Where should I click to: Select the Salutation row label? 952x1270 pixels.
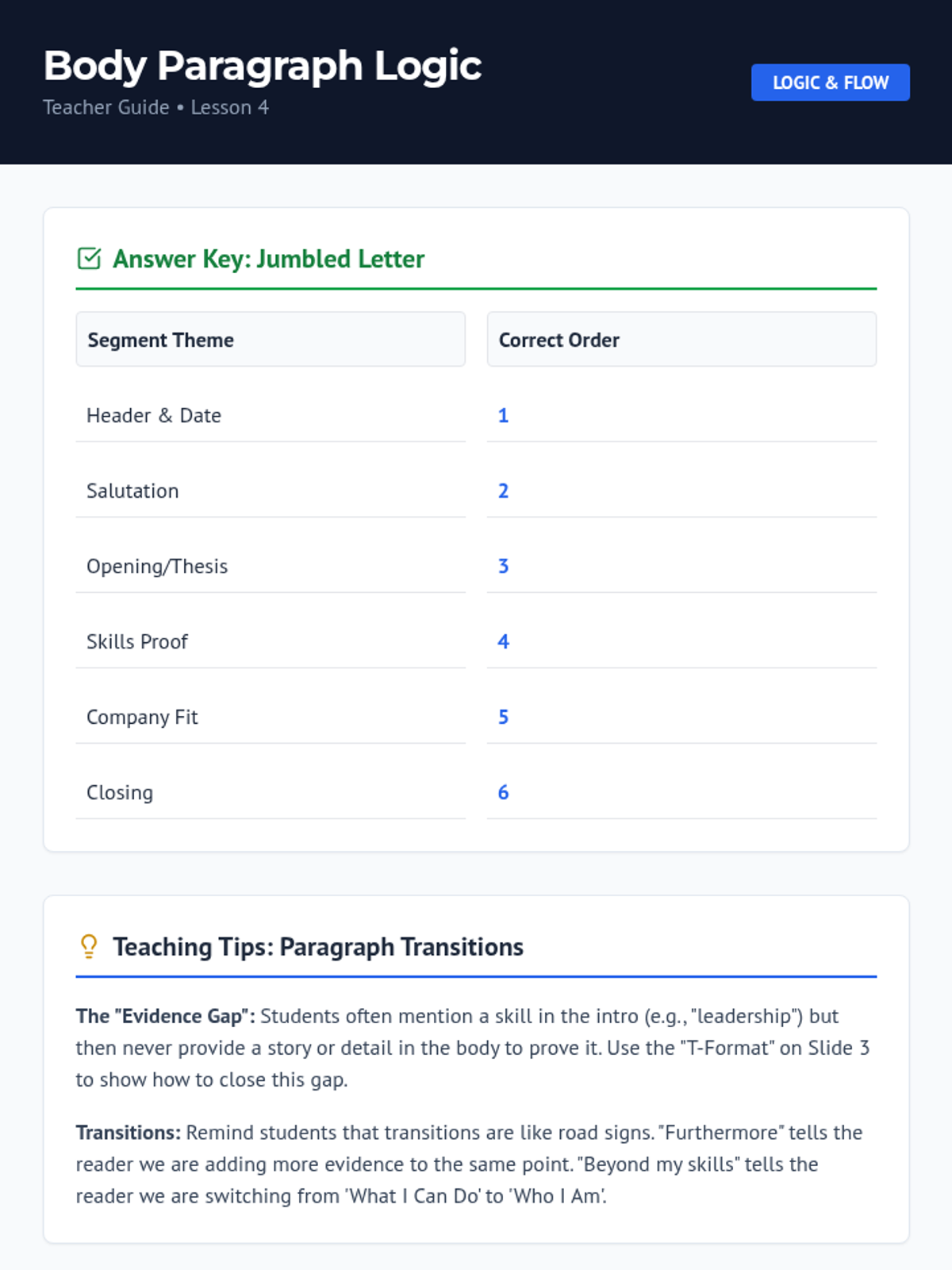tap(132, 491)
